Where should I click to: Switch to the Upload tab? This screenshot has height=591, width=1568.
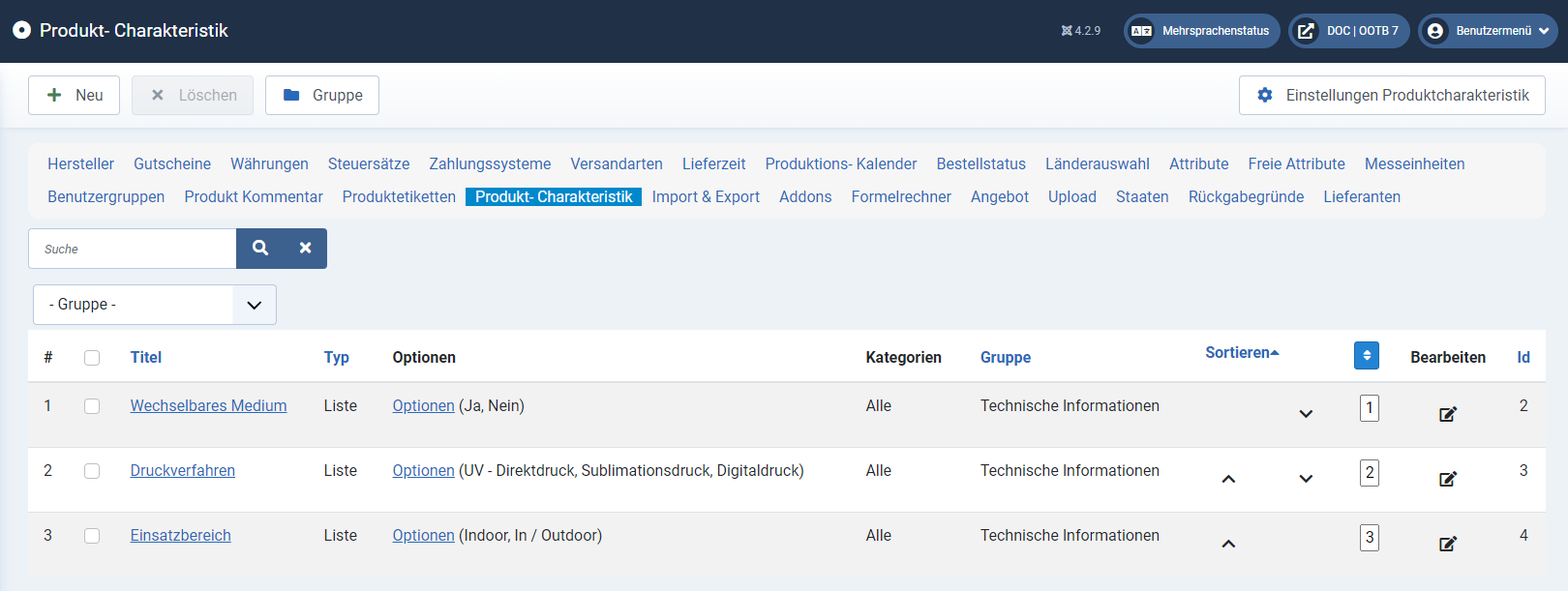1072,197
